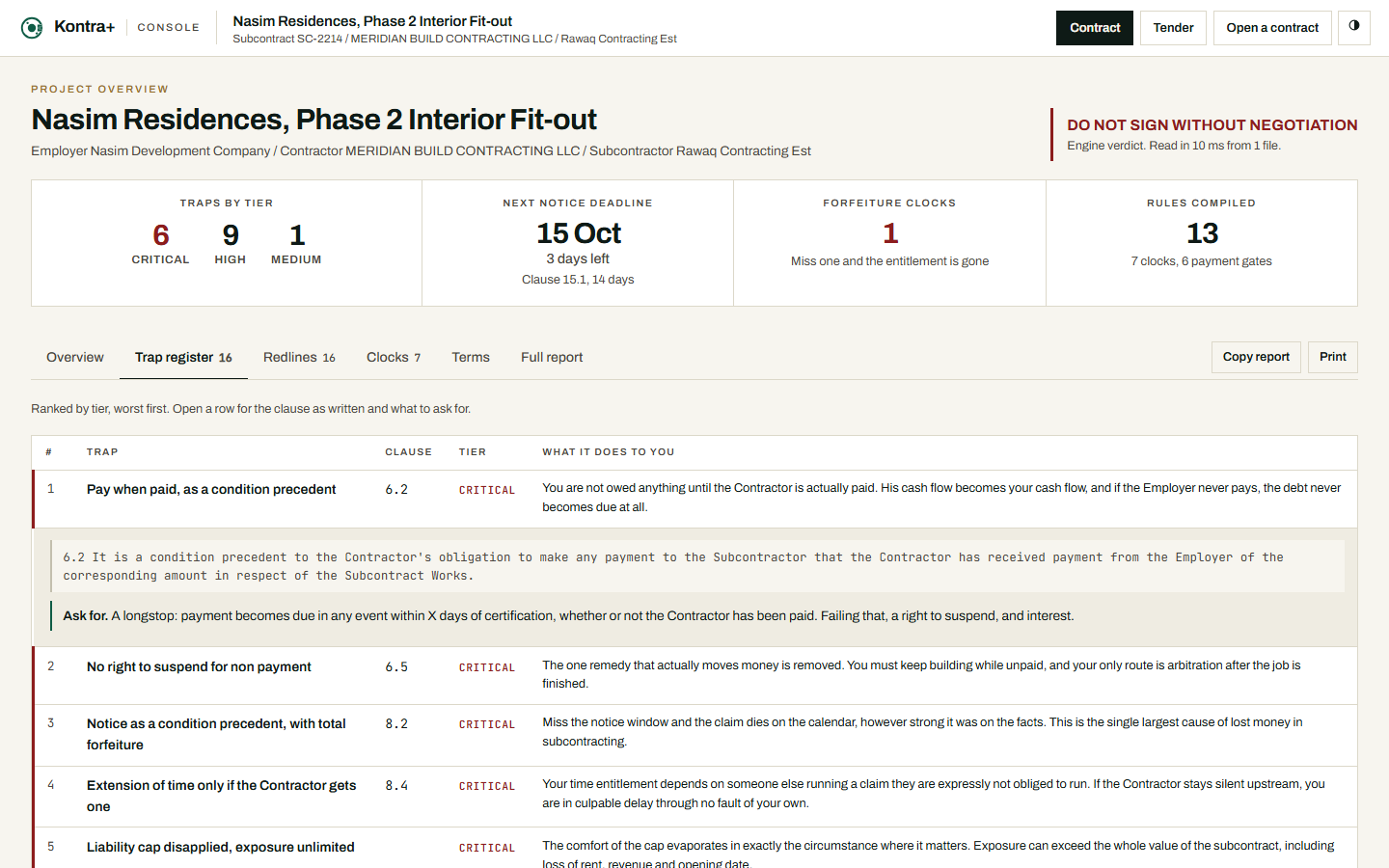The width and height of the screenshot is (1389, 868).
Task: Go to the Clocks tab
Action: (394, 357)
